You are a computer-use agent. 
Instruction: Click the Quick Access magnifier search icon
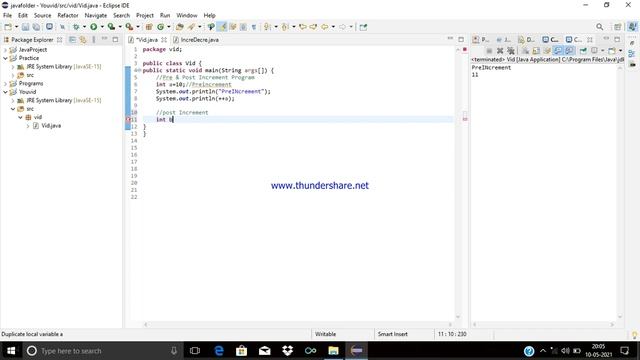(x=599, y=27)
